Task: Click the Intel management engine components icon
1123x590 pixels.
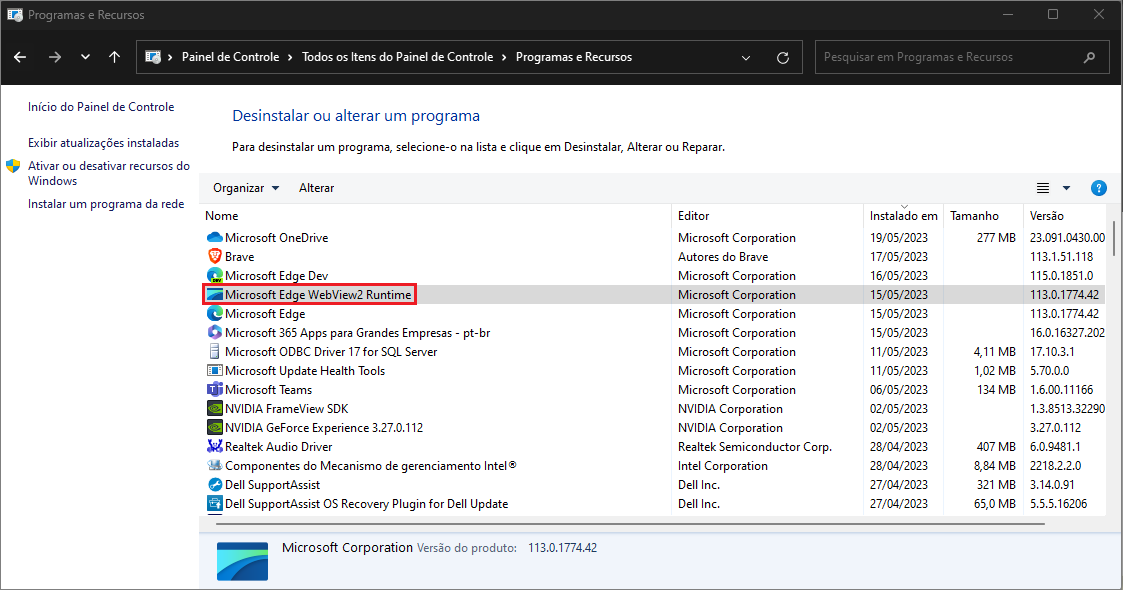Action: 214,465
